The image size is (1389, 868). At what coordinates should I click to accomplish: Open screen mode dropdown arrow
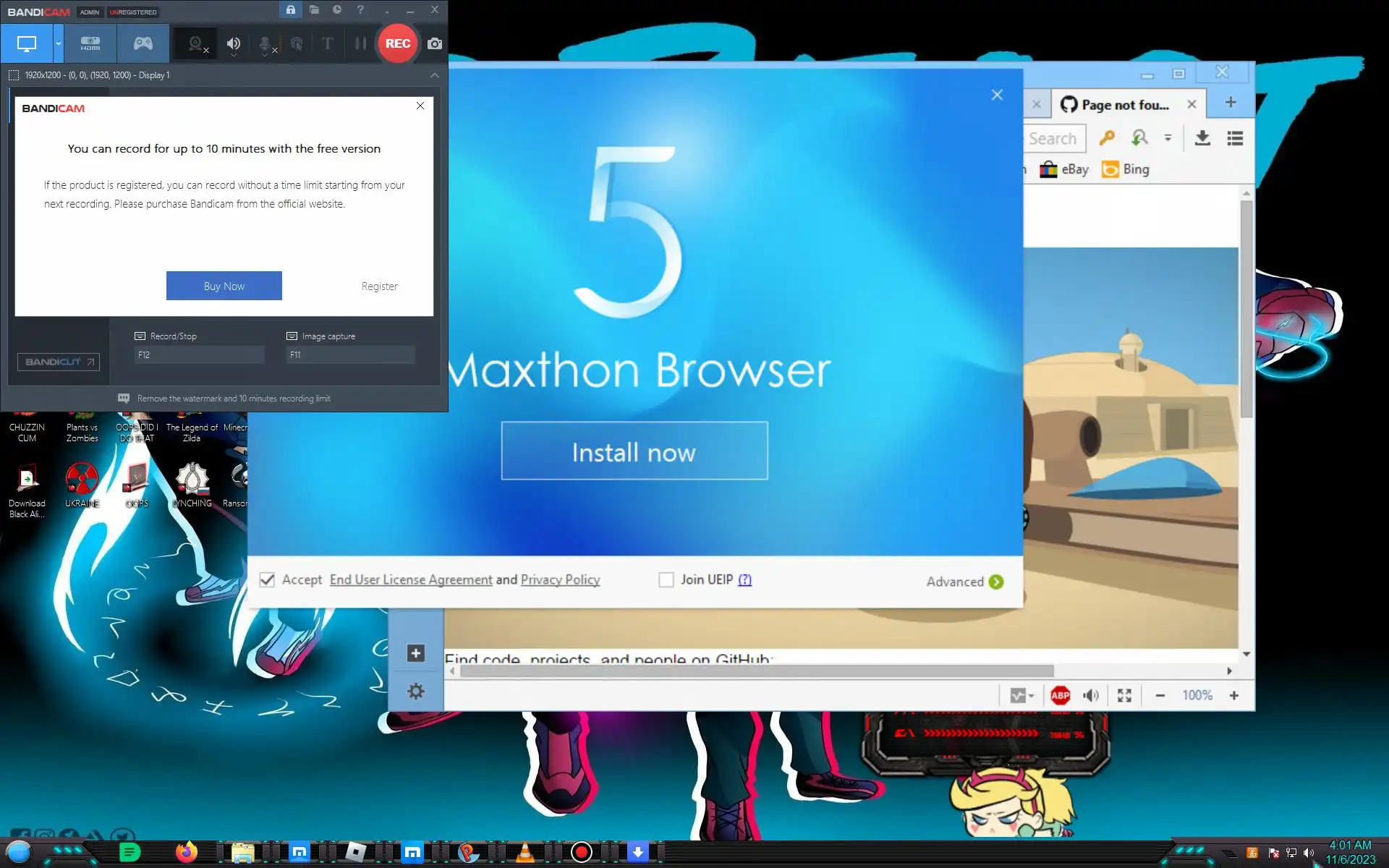tap(59, 43)
